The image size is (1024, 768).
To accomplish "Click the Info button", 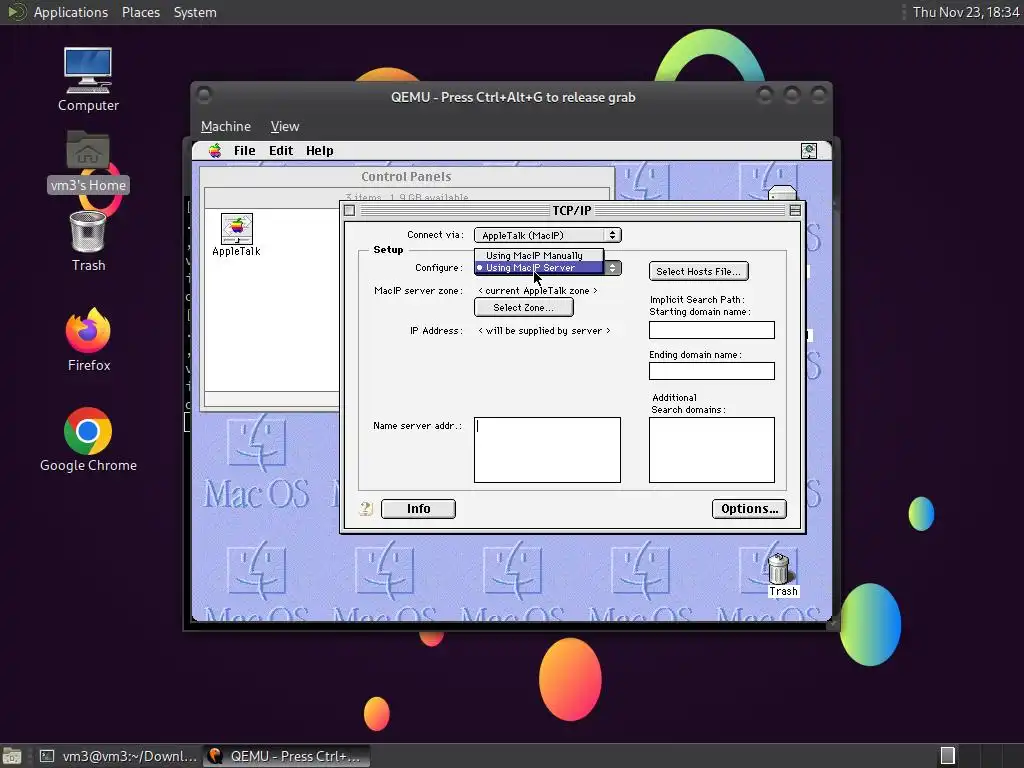I will coord(418,509).
